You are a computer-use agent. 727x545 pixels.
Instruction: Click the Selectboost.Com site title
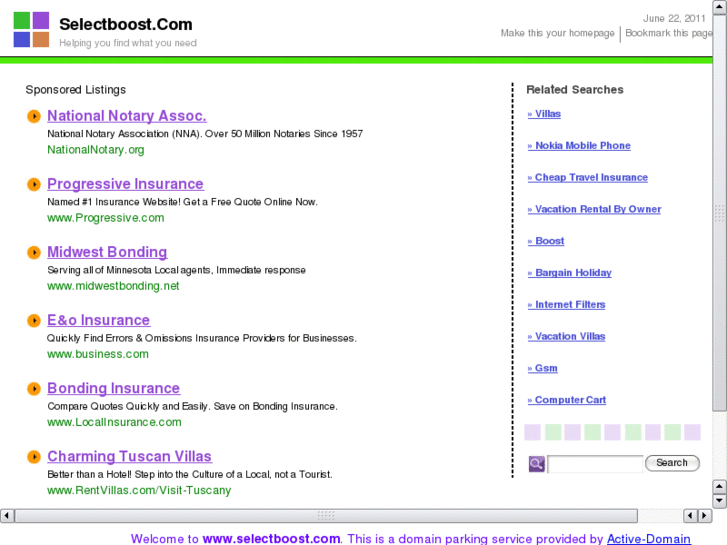(126, 24)
